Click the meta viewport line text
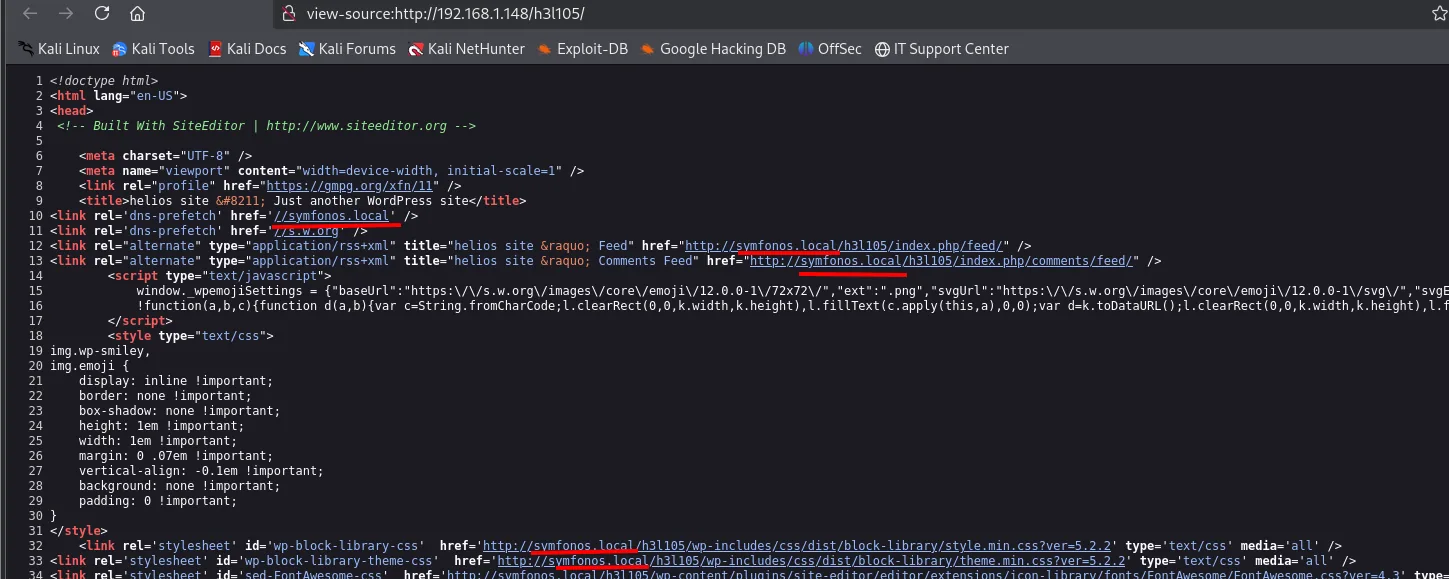This screenshot has width=1449, height=579. pyautogui.click(x=332, y=171)
